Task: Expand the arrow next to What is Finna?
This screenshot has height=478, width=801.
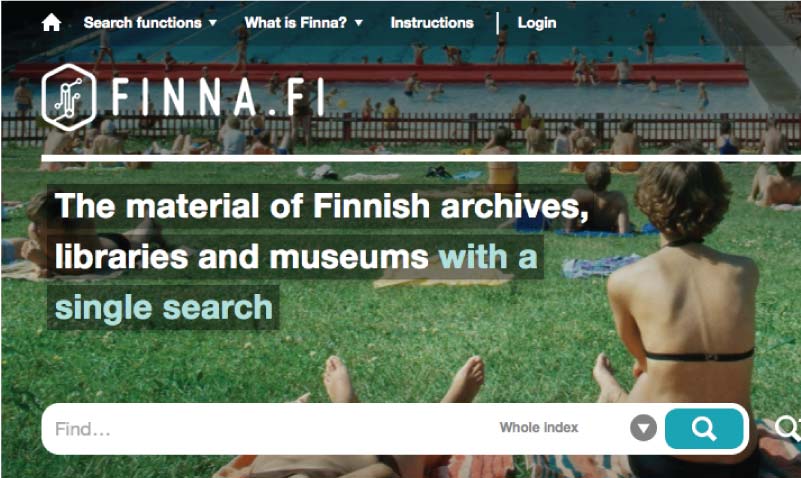Action: pos(359,23)
